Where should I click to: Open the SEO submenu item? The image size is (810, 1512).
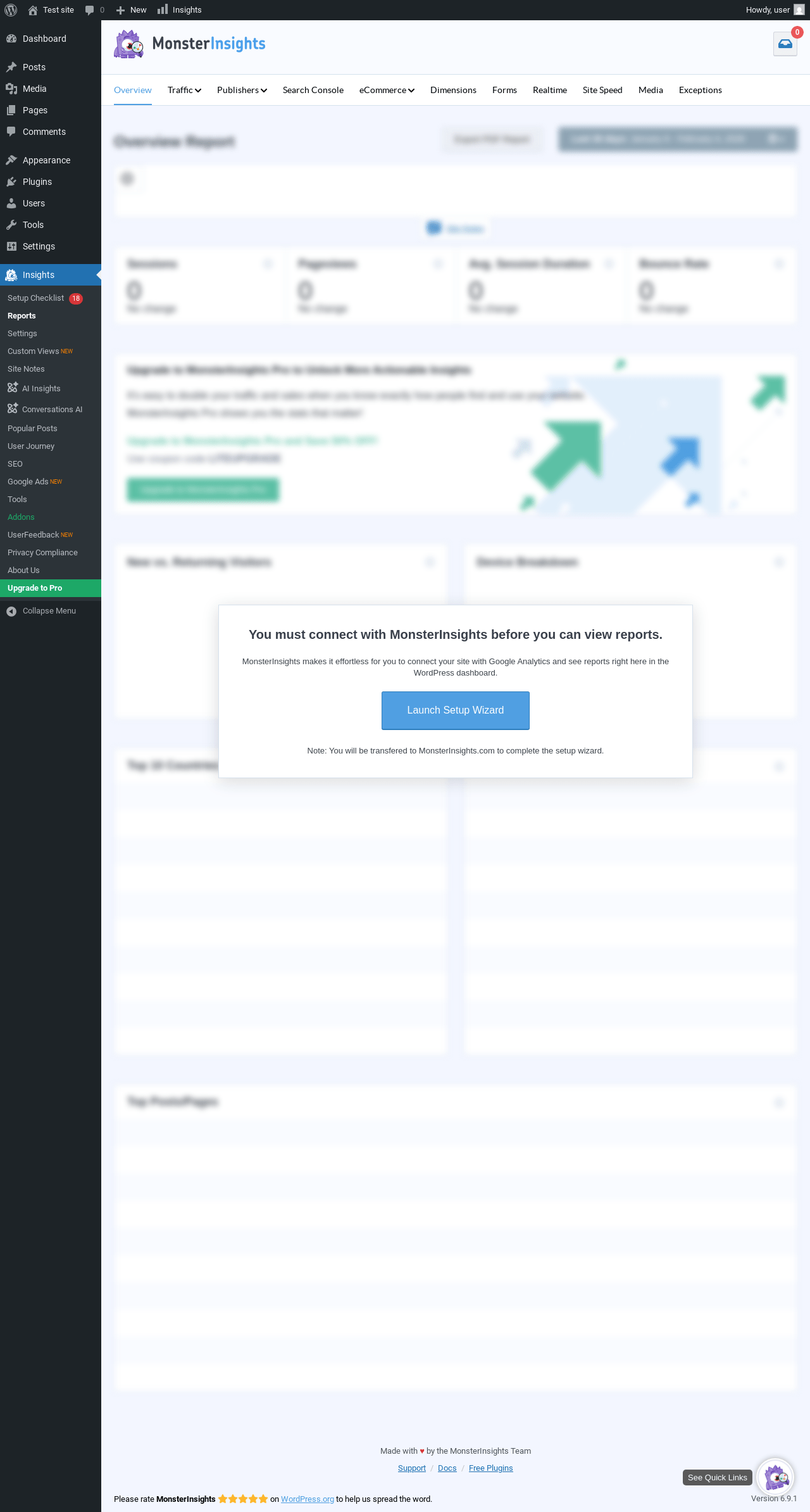15,464
